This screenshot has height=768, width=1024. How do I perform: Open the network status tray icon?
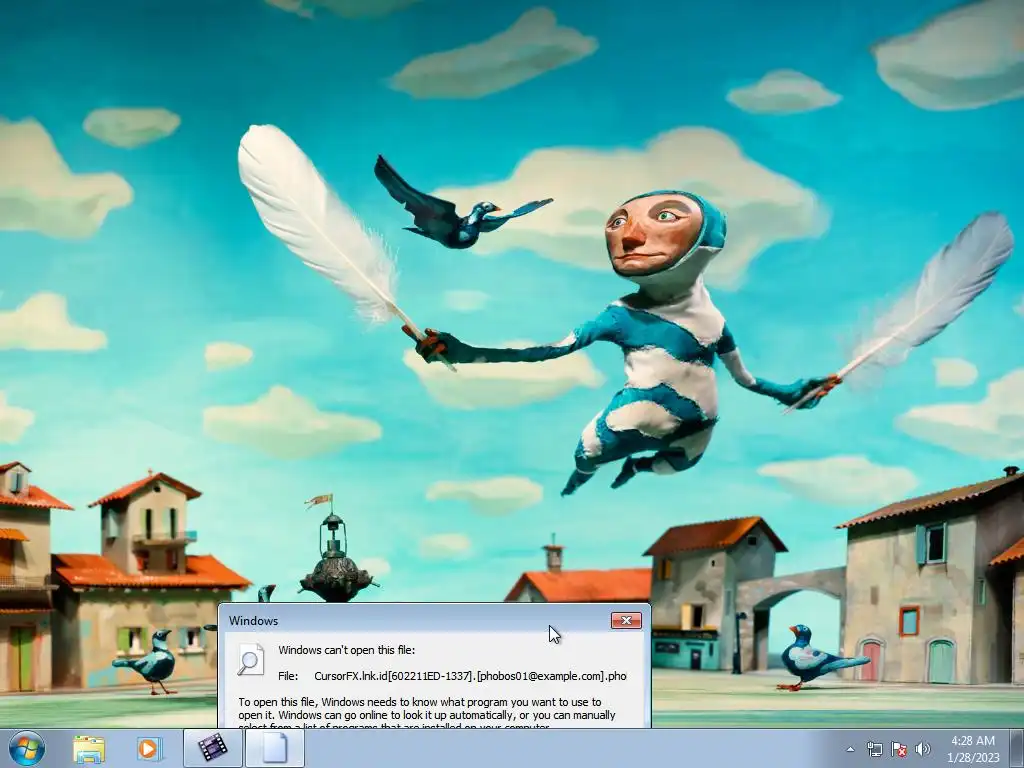(874, 749)
